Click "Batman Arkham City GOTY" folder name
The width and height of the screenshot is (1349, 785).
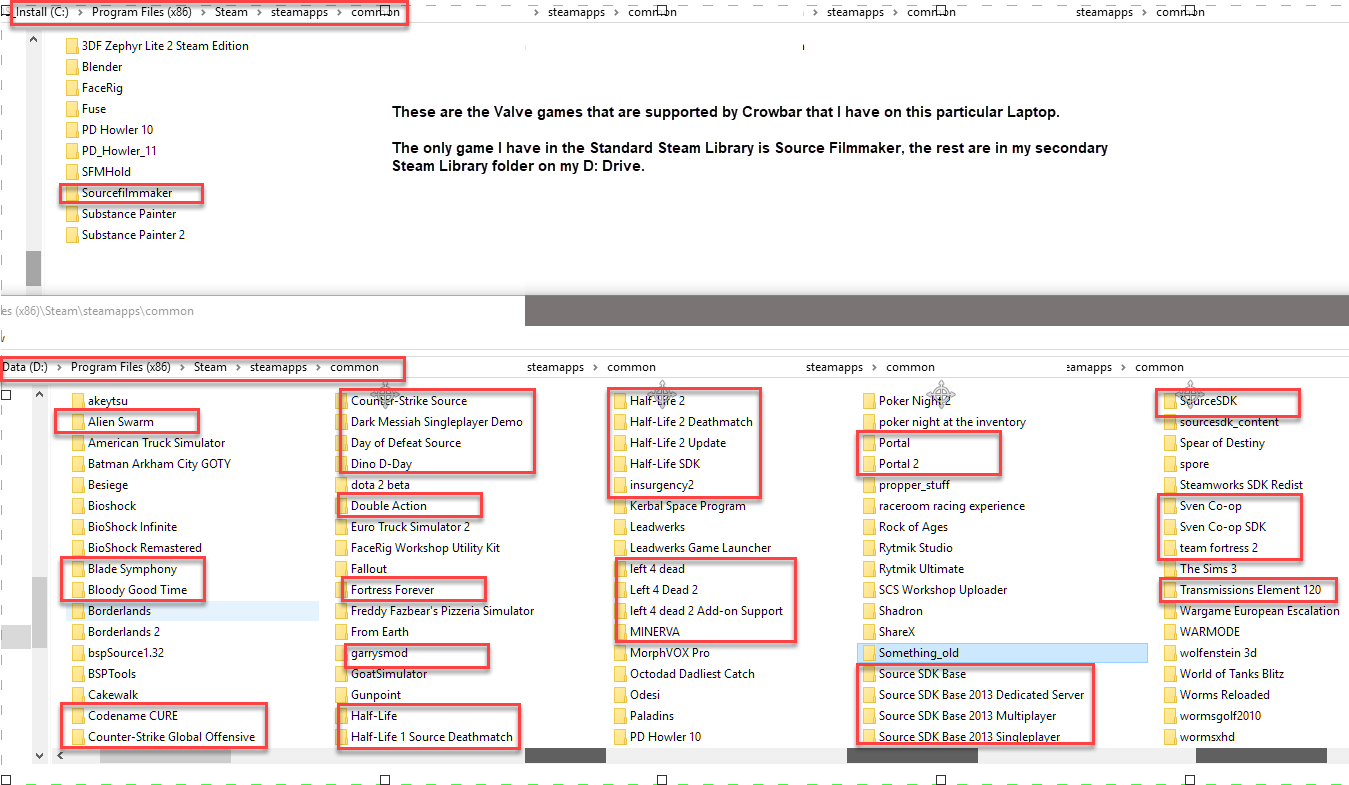pos(159,464)
